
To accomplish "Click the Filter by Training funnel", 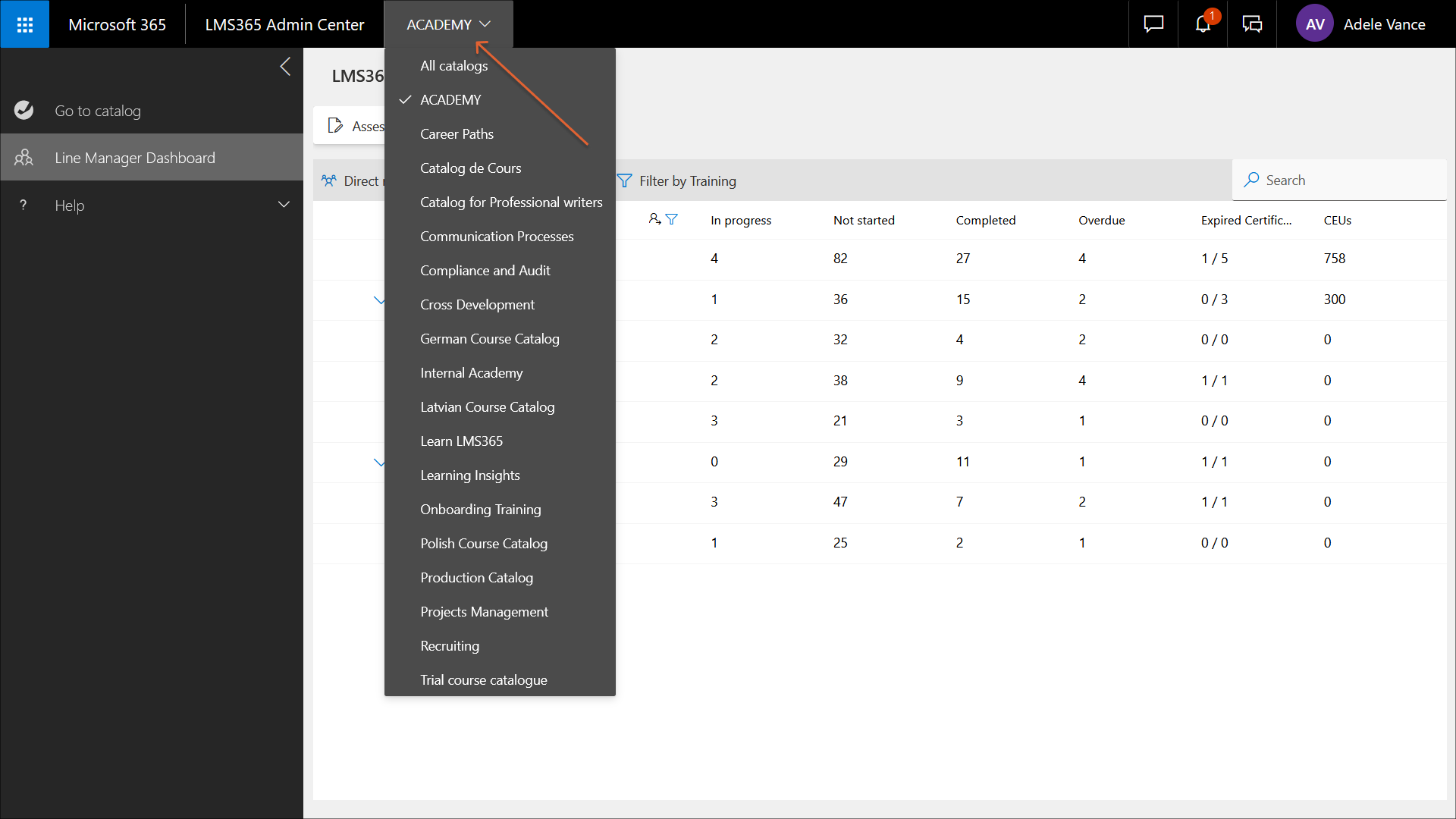I will click(x=625, y=180).
